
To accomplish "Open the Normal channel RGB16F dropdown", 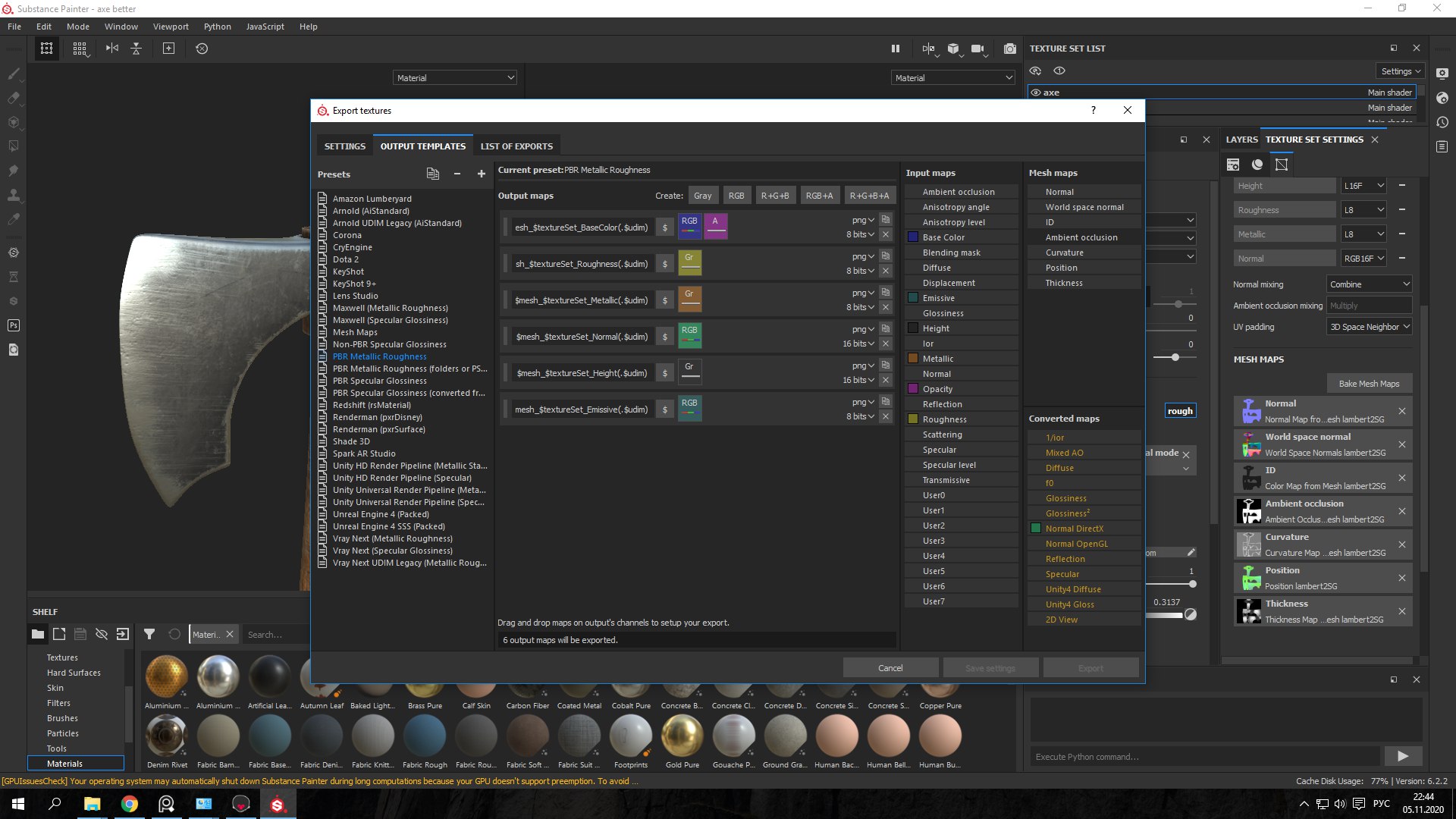I will pos(1363,259).
